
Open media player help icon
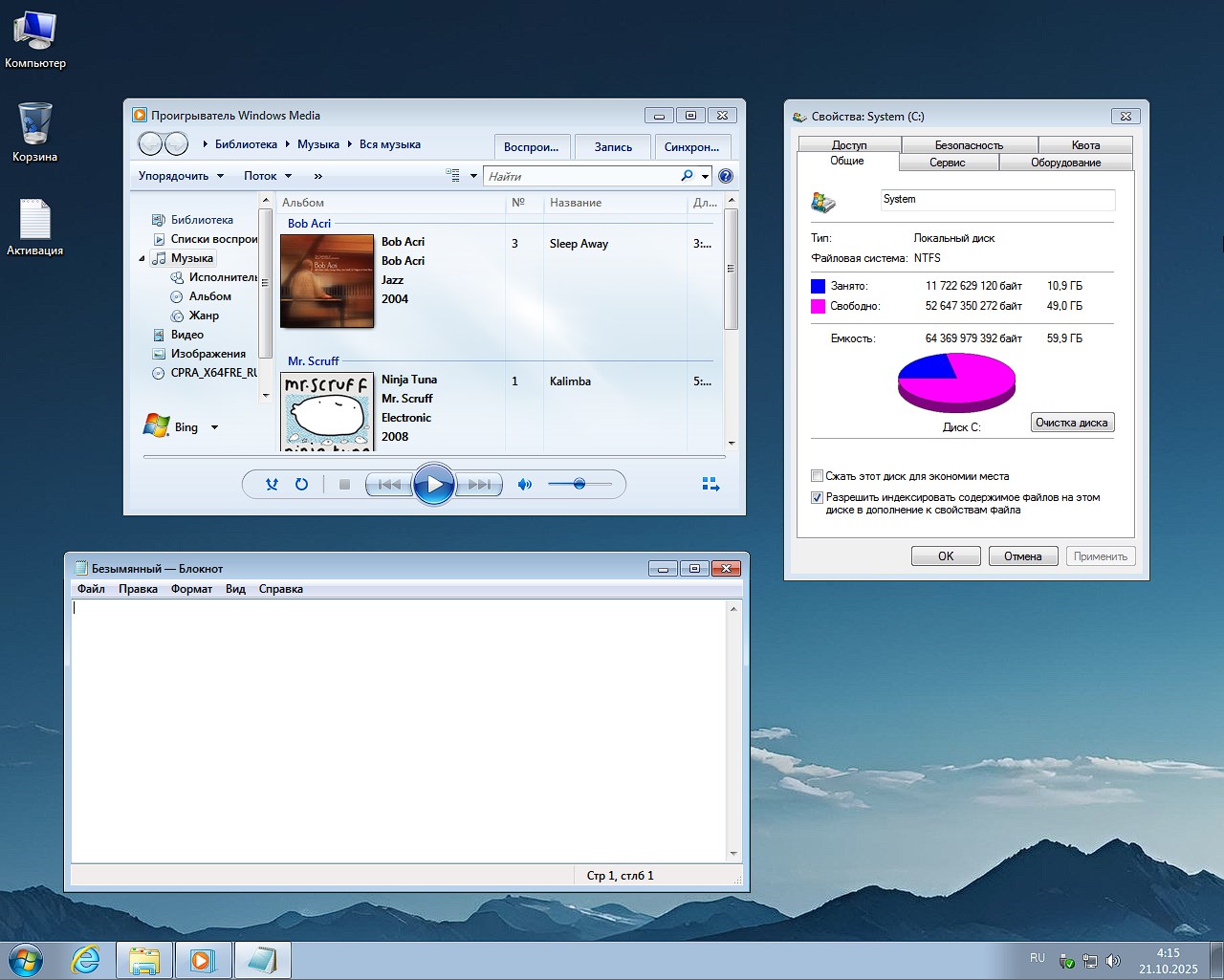[726, 176]
